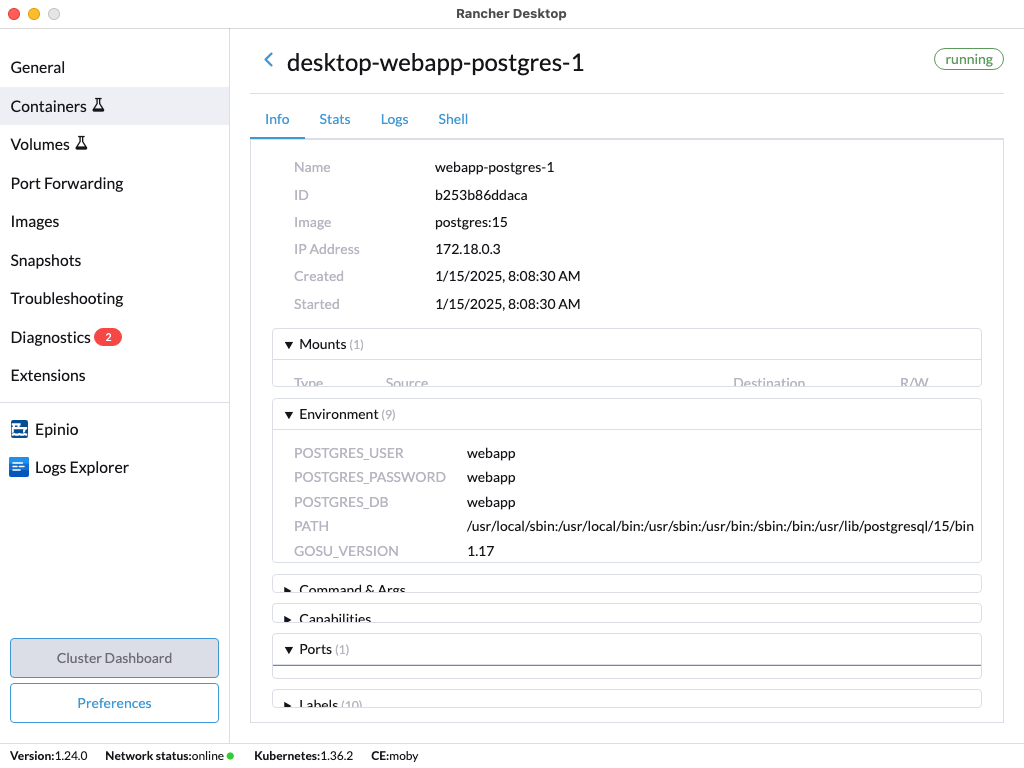
Task: Click the POSTGRES_PASSWORD variable name
Action: pos(370,477)
